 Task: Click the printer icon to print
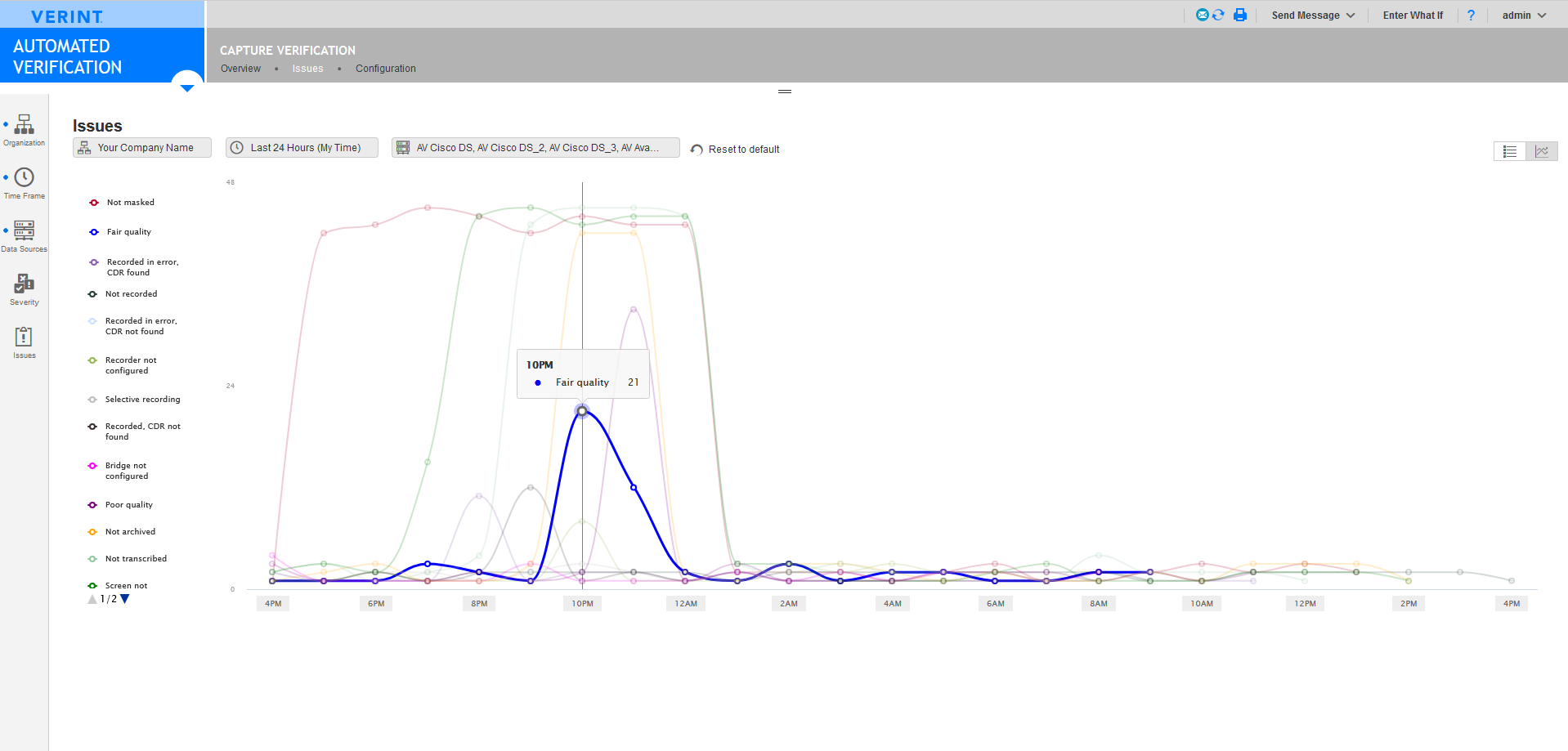[x=1240, y=15]
